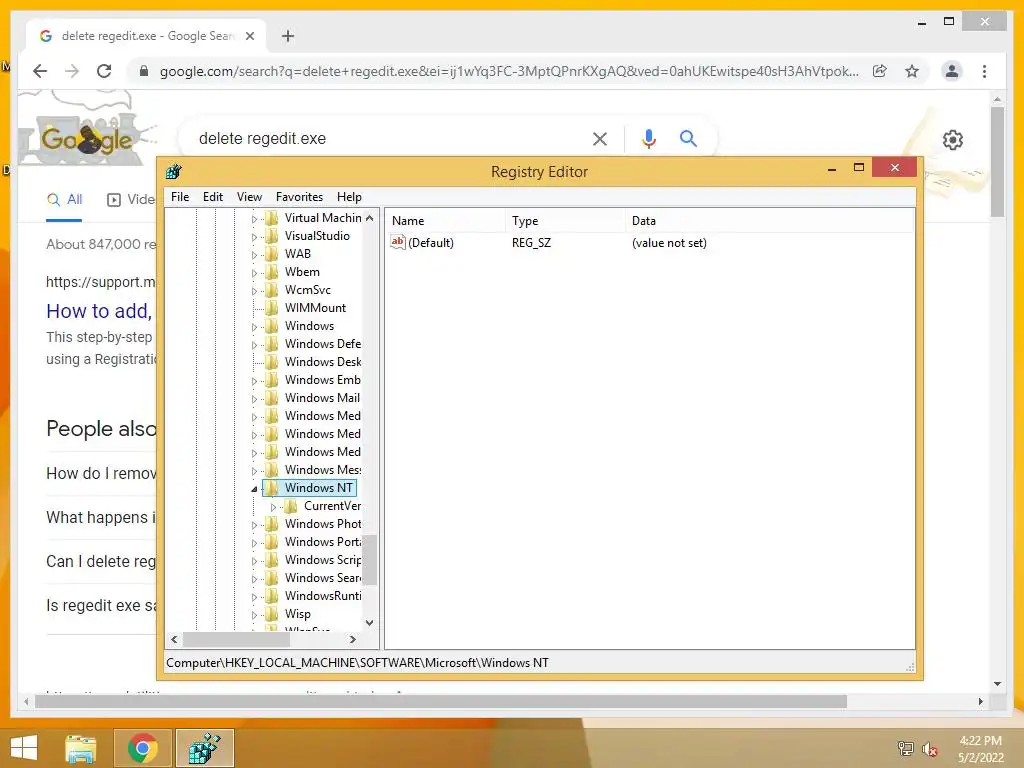Open File Explorer from the taskbar

tap(81, 748)
